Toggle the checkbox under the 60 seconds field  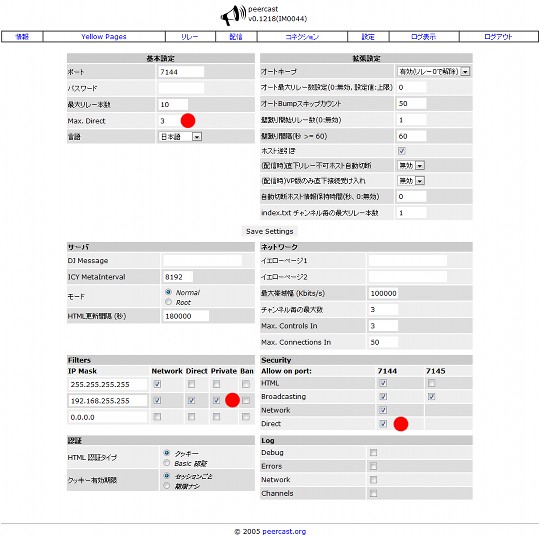[402, 151]
